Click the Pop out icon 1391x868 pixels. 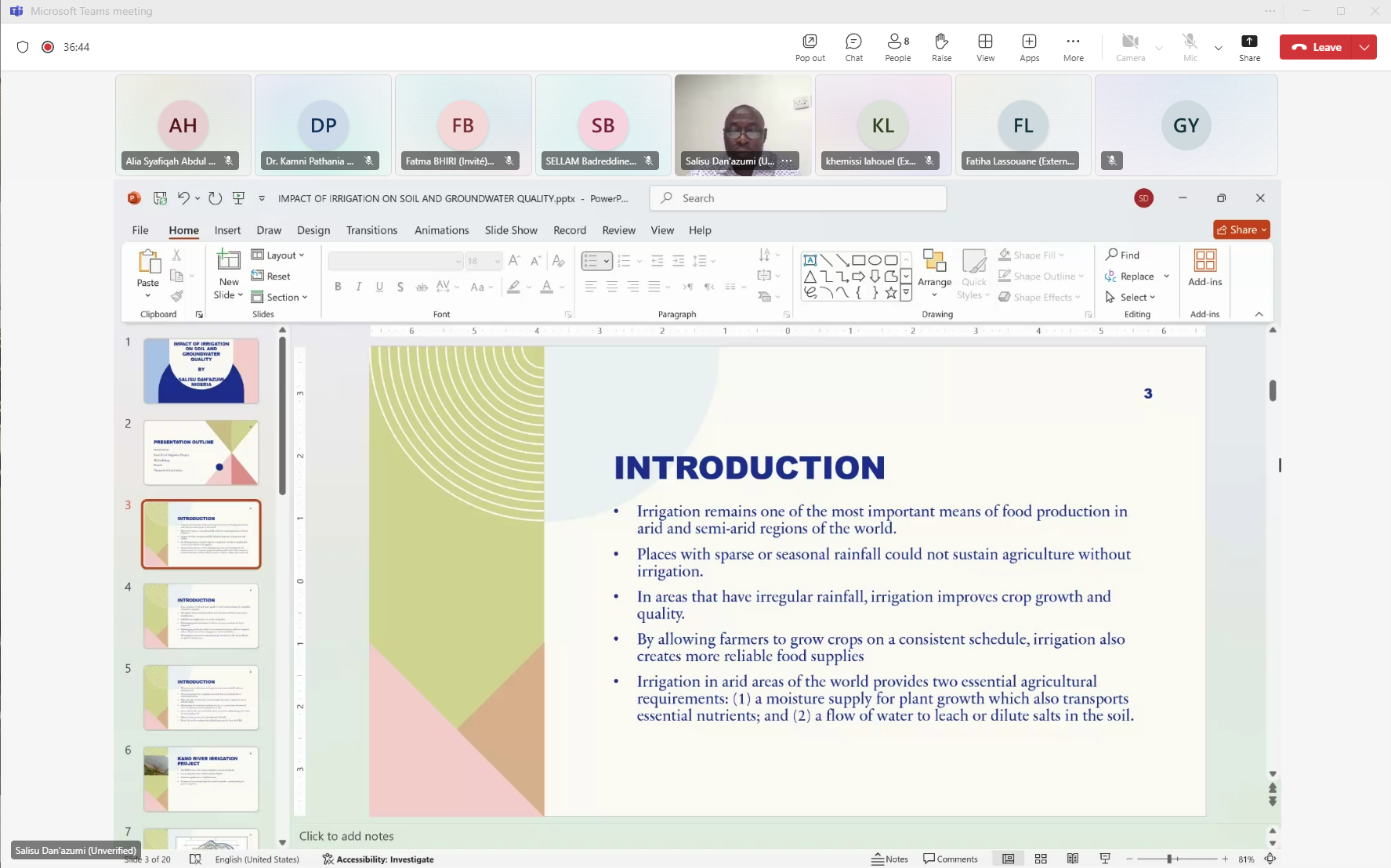[810, 47]
